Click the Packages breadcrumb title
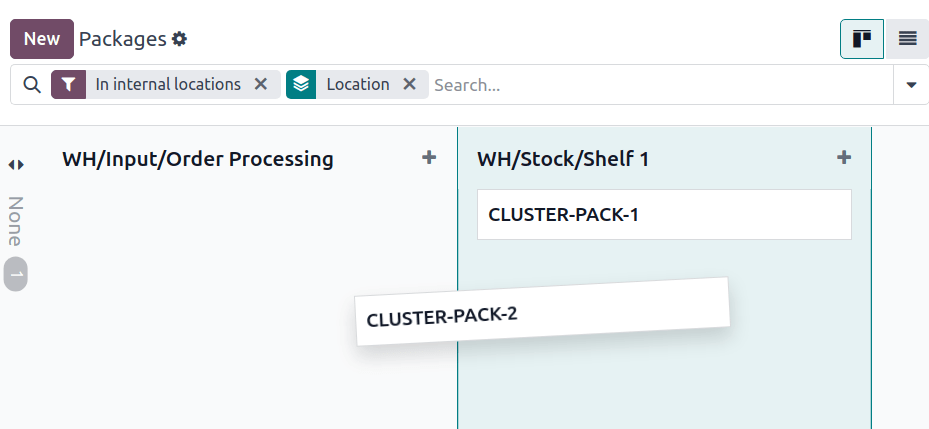 point(122,39)
